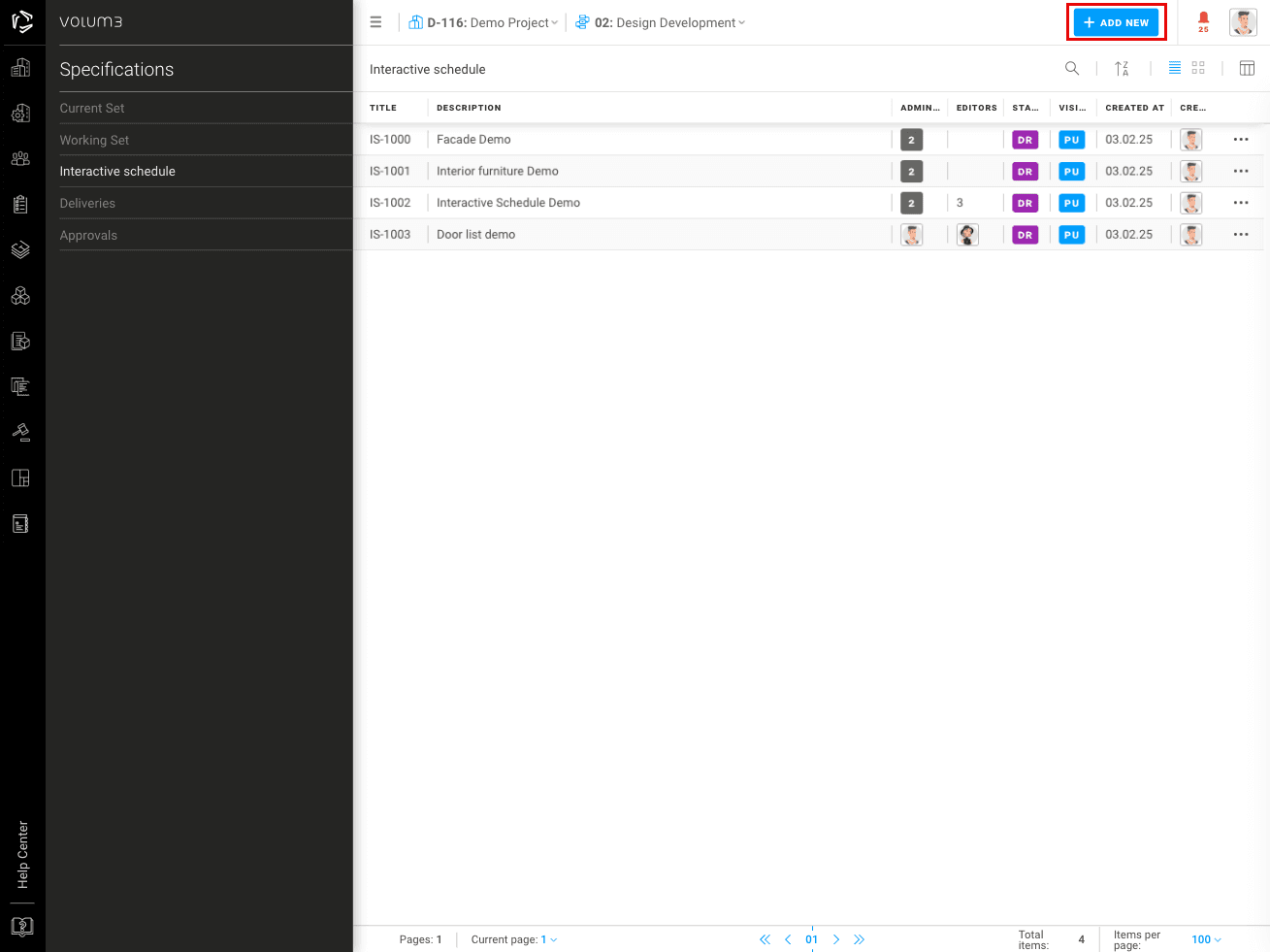Open the Door list demo entry
Screen dimensions: 1270x952
pyautogui.click(x=475, y=235)
